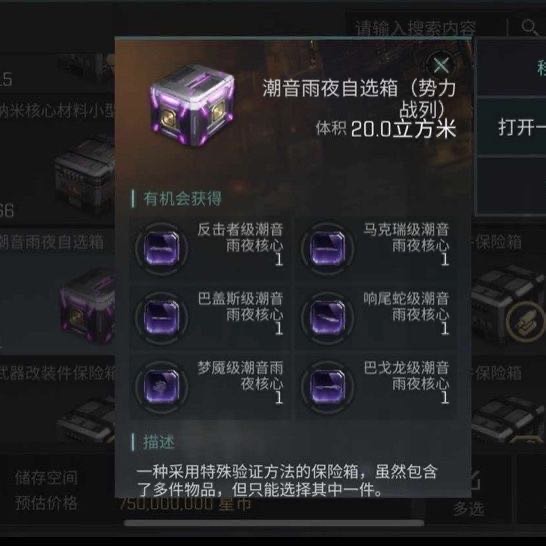Select the 响尾蛇级潮音雨夜核心 icon
The height and width of the screenshot is (546, 546).
point(327,318)
